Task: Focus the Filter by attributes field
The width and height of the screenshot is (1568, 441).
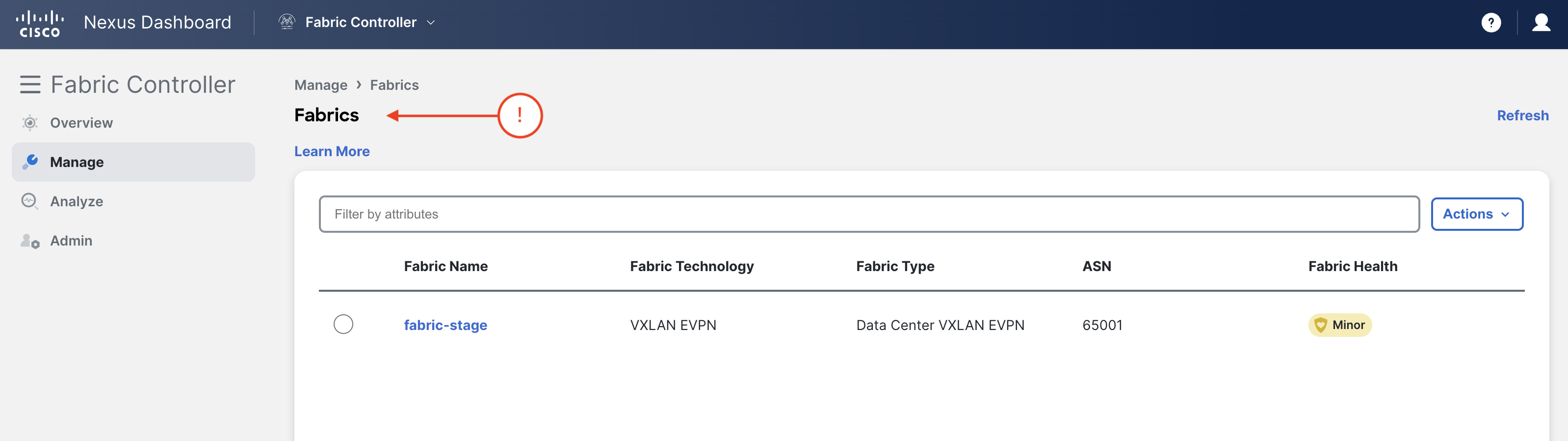Action: [869, 214]
